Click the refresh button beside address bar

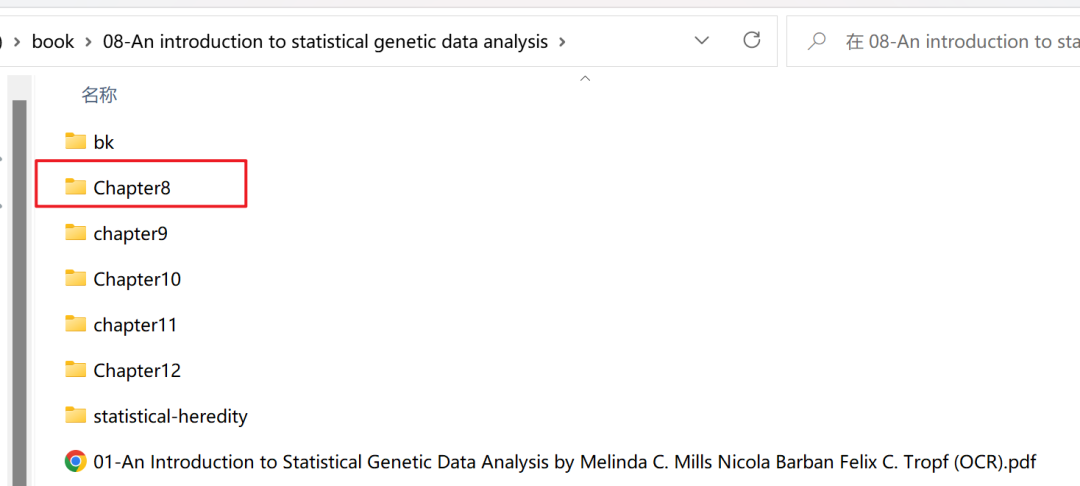coord(751,41)
